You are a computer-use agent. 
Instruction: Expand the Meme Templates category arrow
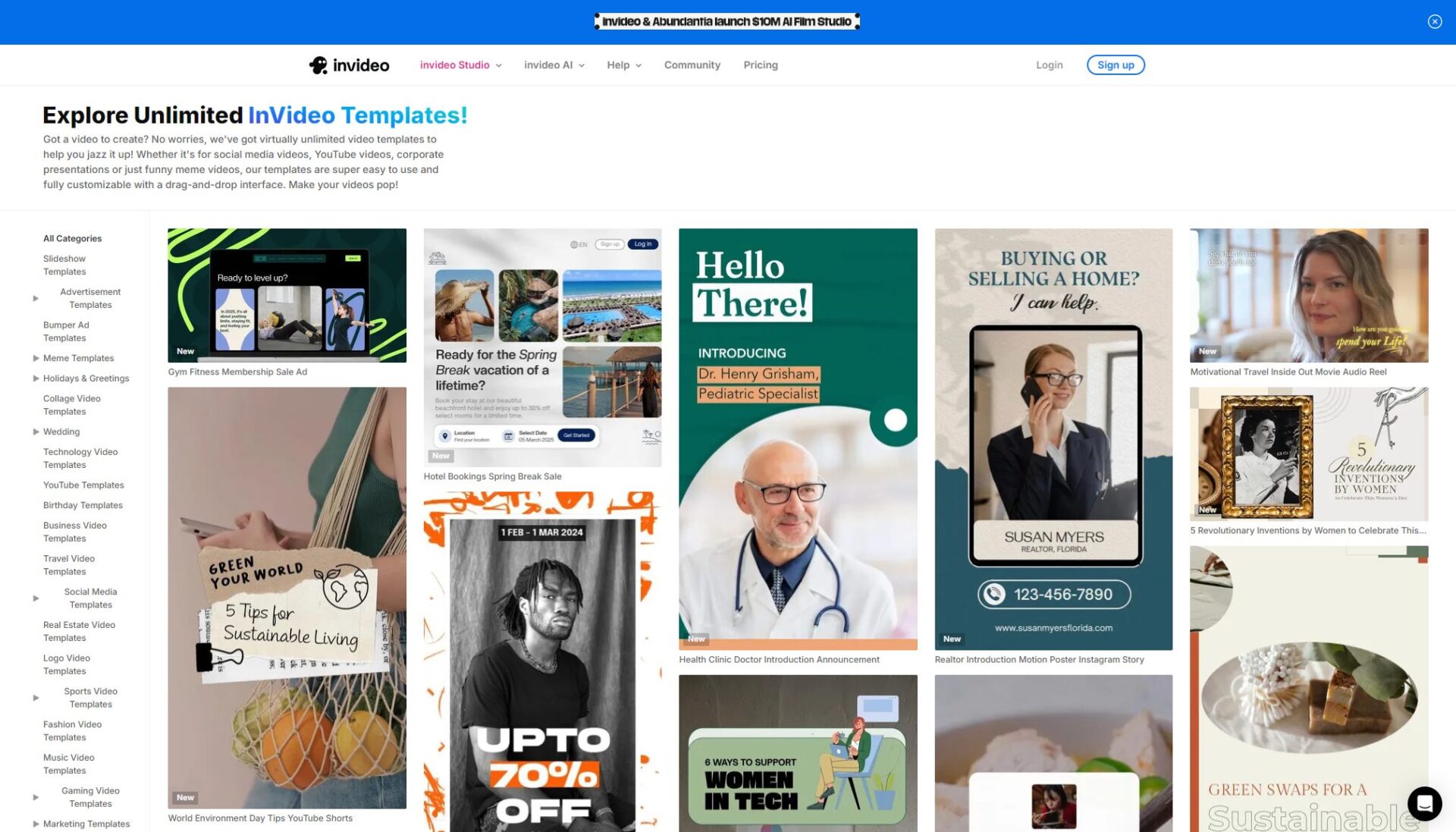36,358
